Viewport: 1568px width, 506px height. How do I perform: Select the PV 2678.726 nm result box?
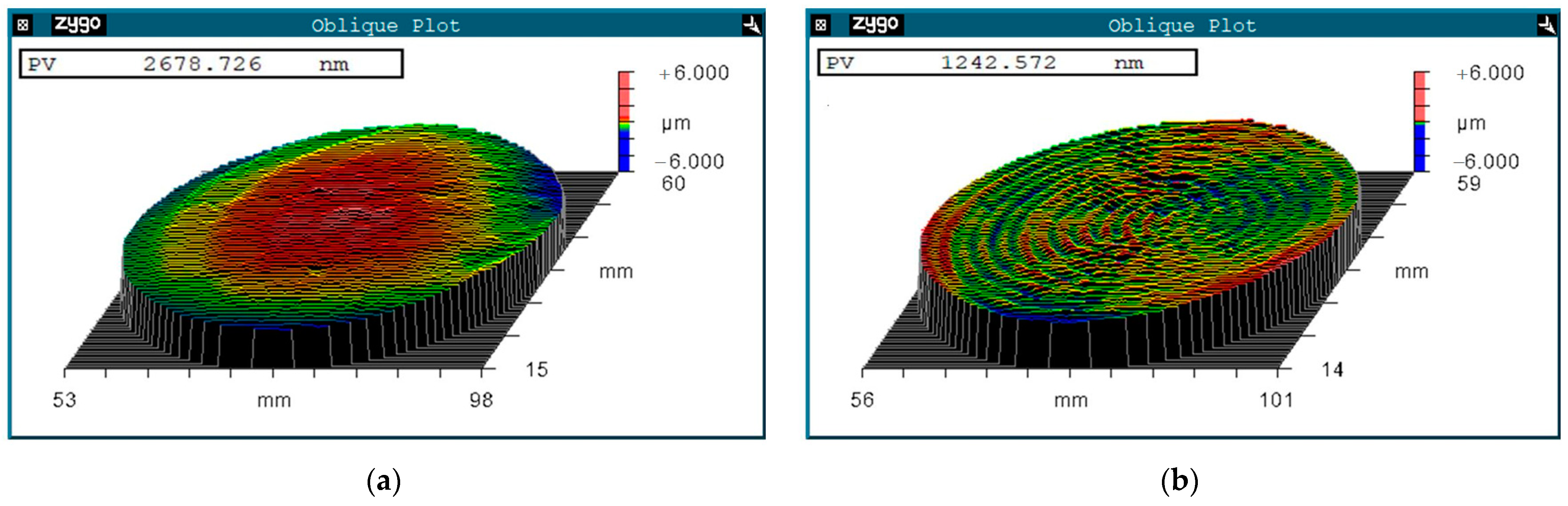tap(211, 64)
